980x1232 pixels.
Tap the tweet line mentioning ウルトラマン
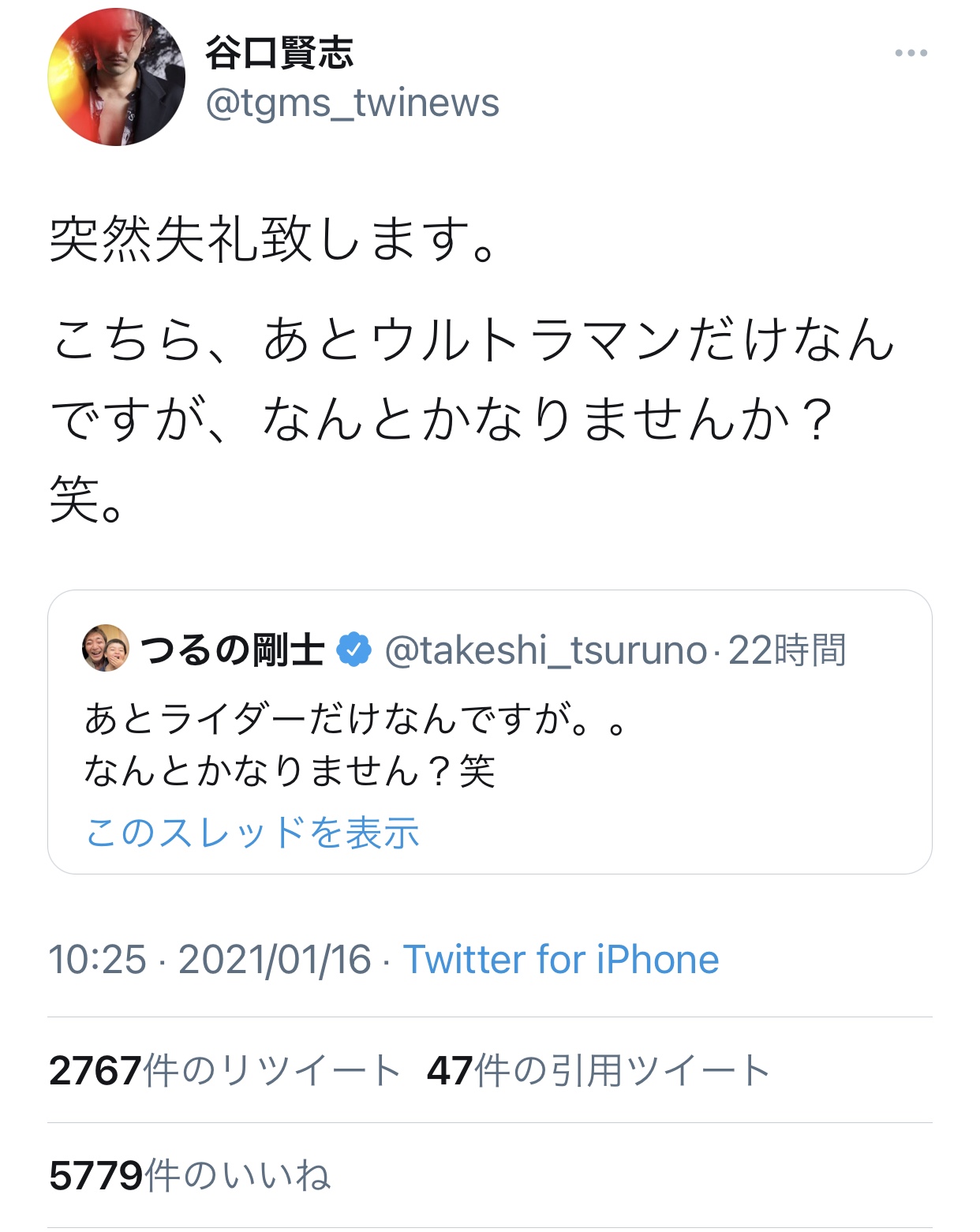coord(473,340)
